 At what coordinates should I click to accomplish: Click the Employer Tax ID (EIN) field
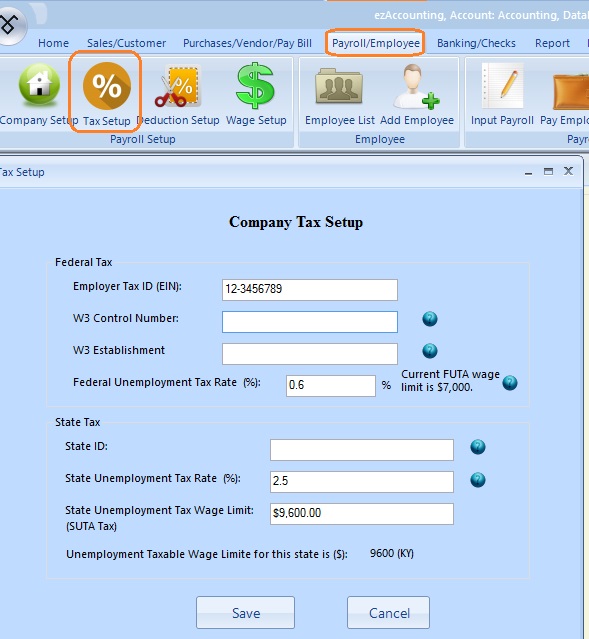pyautogui.click(x=310, y=290)
